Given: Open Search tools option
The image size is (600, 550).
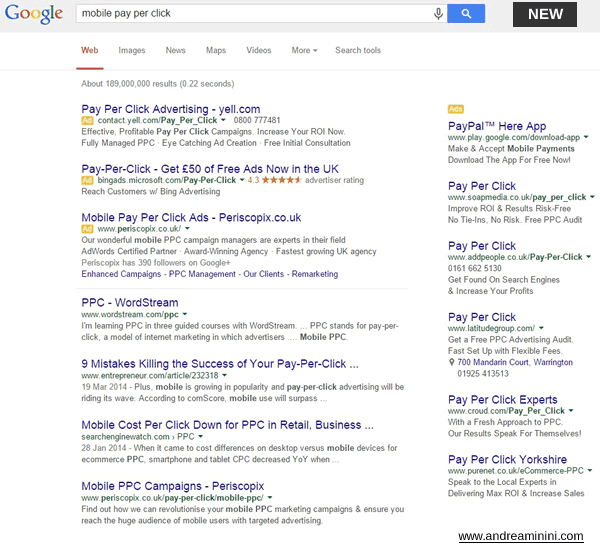Looking at the screenshot, I should [357, 50].
